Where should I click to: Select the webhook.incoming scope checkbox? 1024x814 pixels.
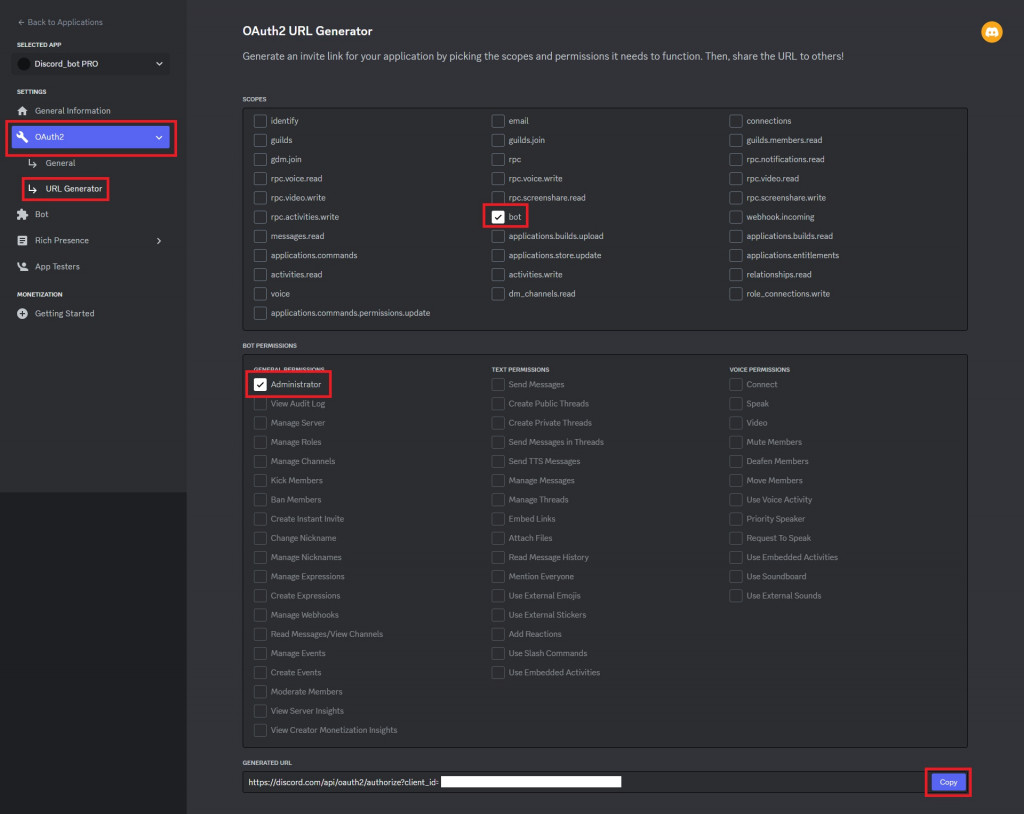point(735,217)
